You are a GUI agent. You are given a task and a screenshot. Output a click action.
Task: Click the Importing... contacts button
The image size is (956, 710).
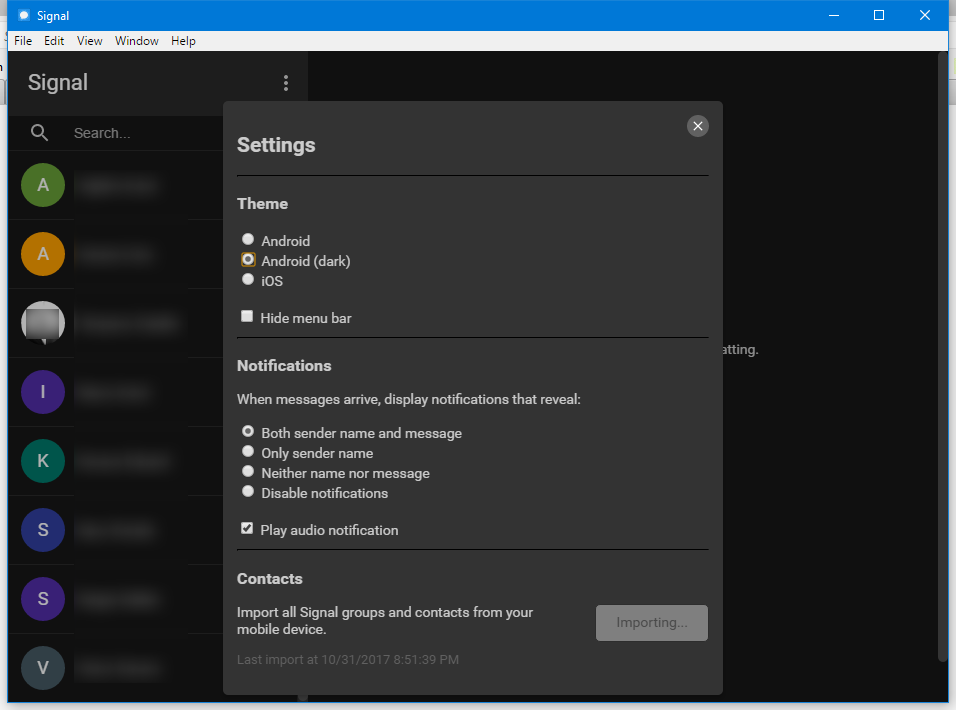[x=651, y=622]
